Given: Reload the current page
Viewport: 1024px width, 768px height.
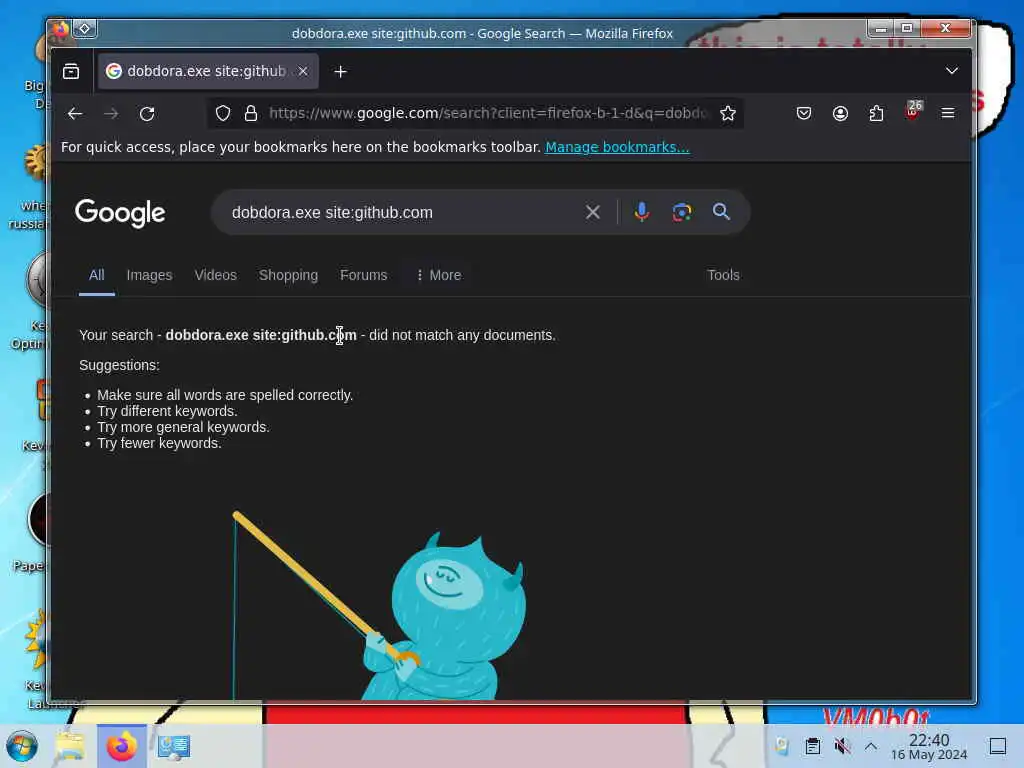Looking at the screenshot, I should (x=147, y=114).
